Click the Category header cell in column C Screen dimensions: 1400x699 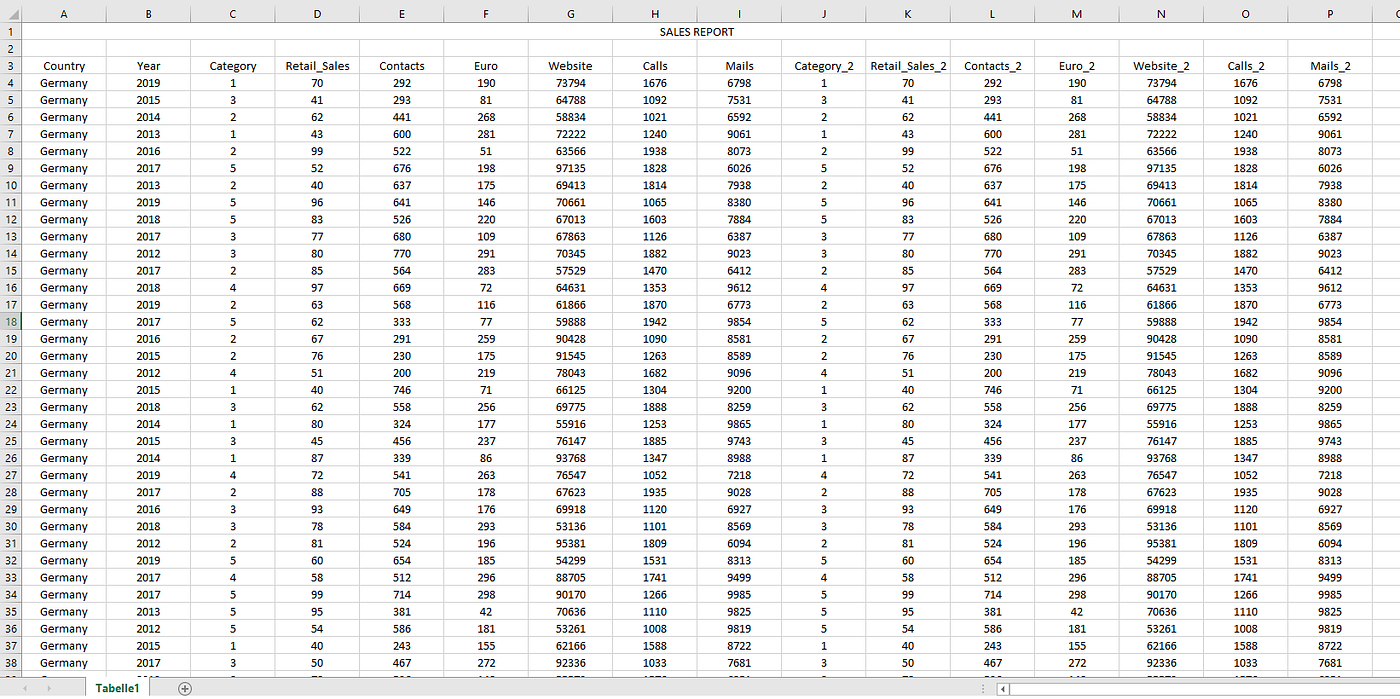(233, 66)
